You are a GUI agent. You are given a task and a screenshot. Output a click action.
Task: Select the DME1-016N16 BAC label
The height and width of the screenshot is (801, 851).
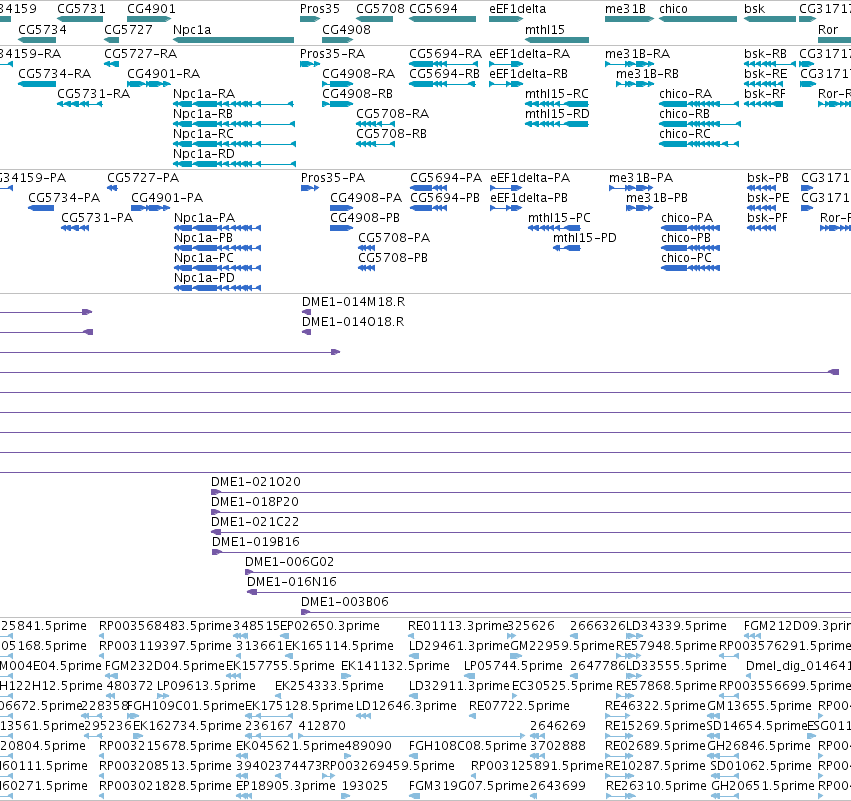(x=292, y=582)
